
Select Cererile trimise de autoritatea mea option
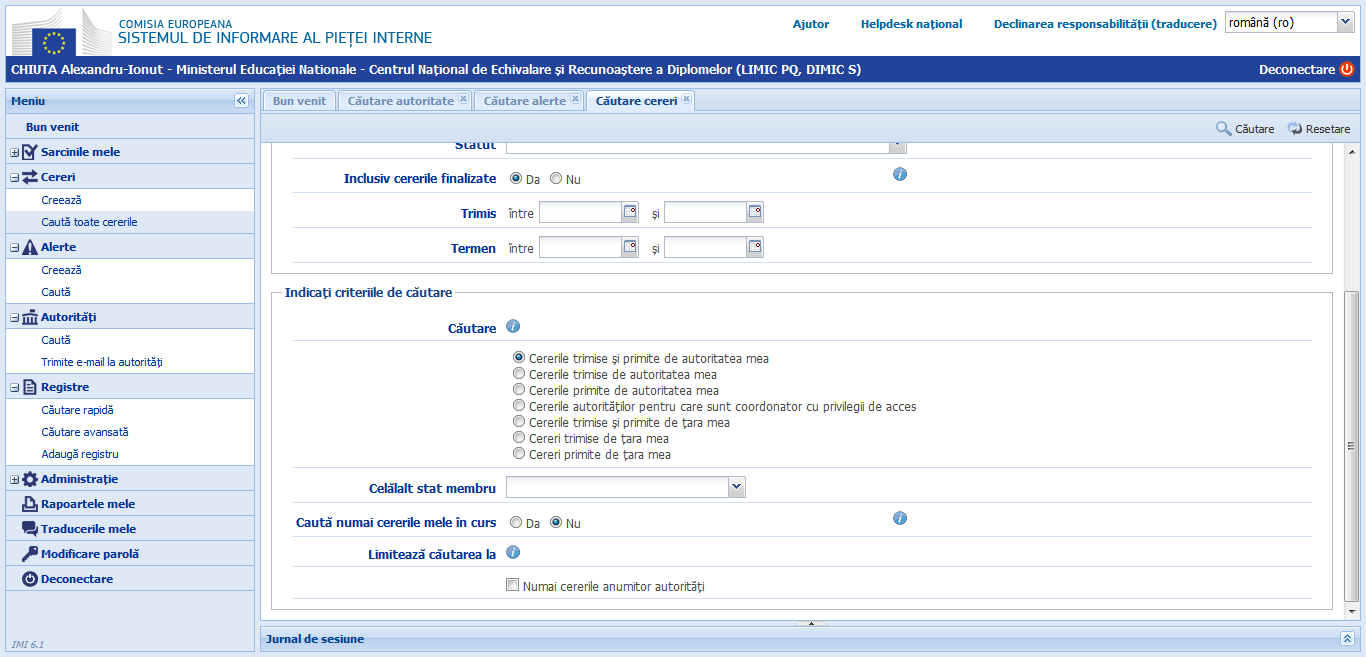click(519, 374)
